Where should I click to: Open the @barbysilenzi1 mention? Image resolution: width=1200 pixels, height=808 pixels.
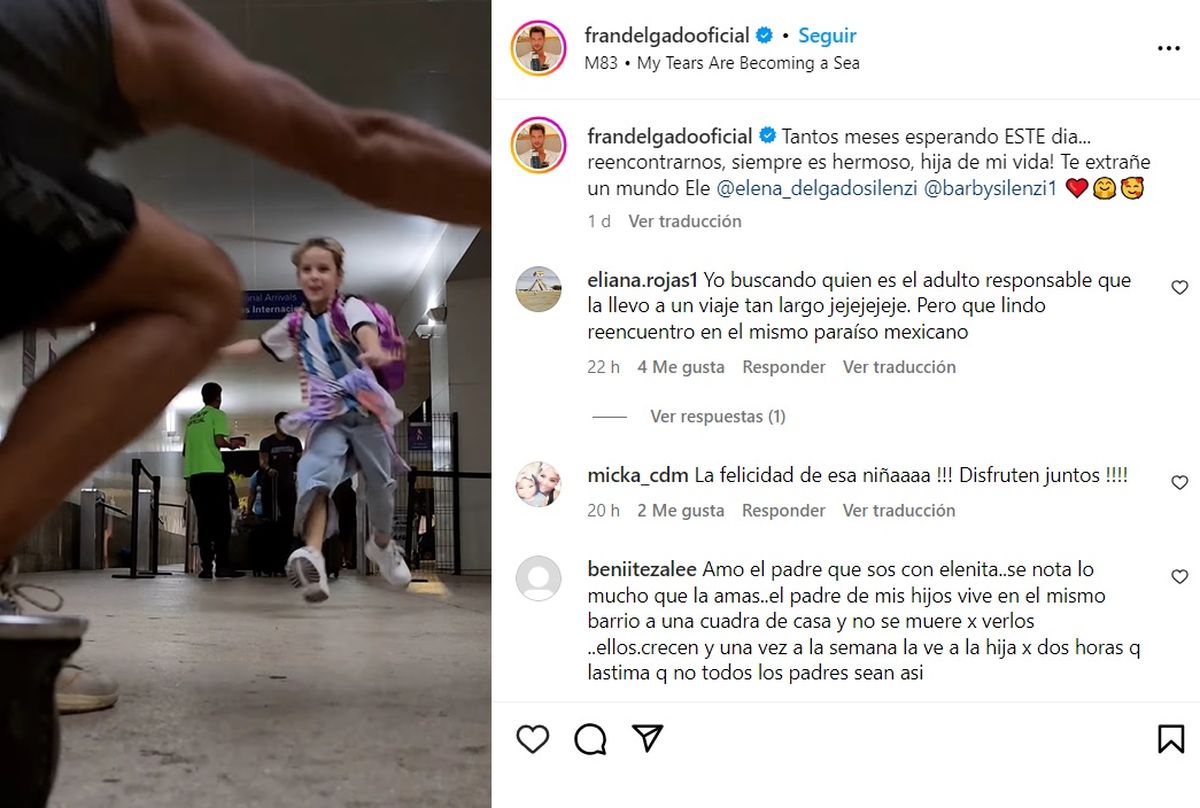(x=989, y=187)
